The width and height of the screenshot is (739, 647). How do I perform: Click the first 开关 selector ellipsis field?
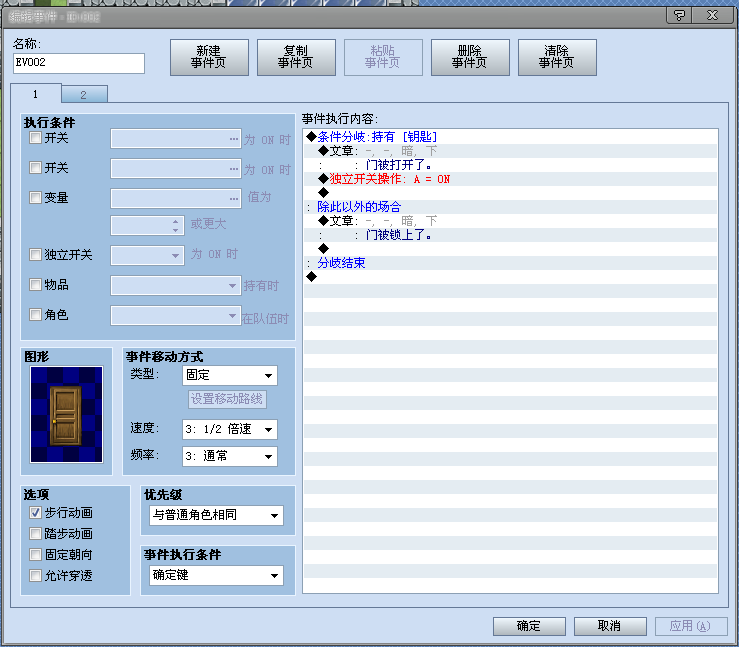click(176, 139)
